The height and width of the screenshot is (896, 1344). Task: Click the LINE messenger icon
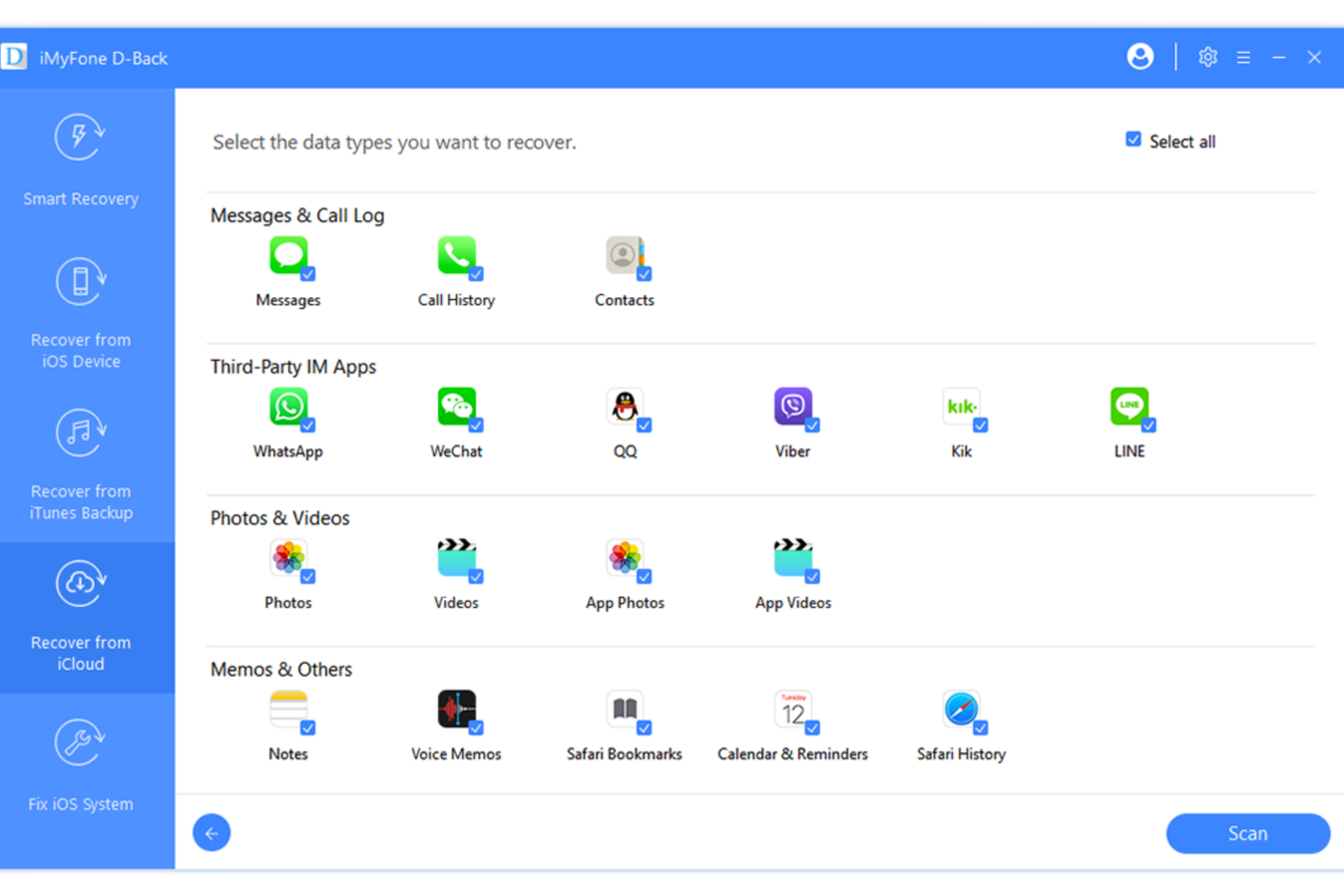(x=1129, y=407)
